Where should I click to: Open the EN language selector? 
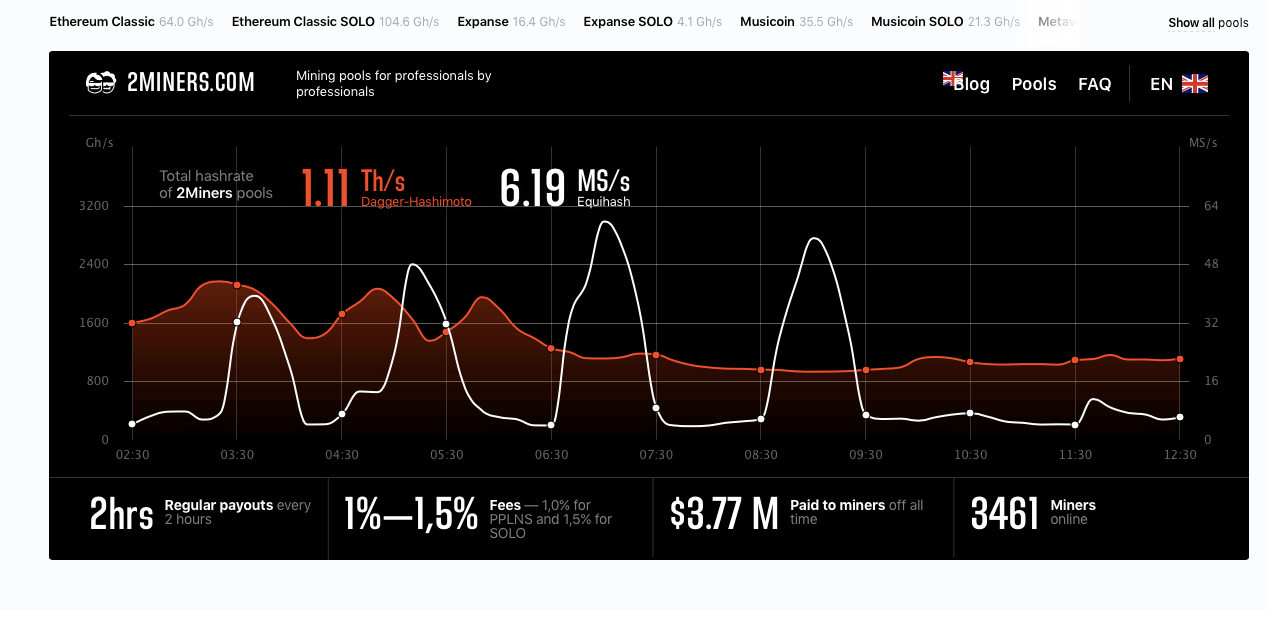[x=1161, y=84]
